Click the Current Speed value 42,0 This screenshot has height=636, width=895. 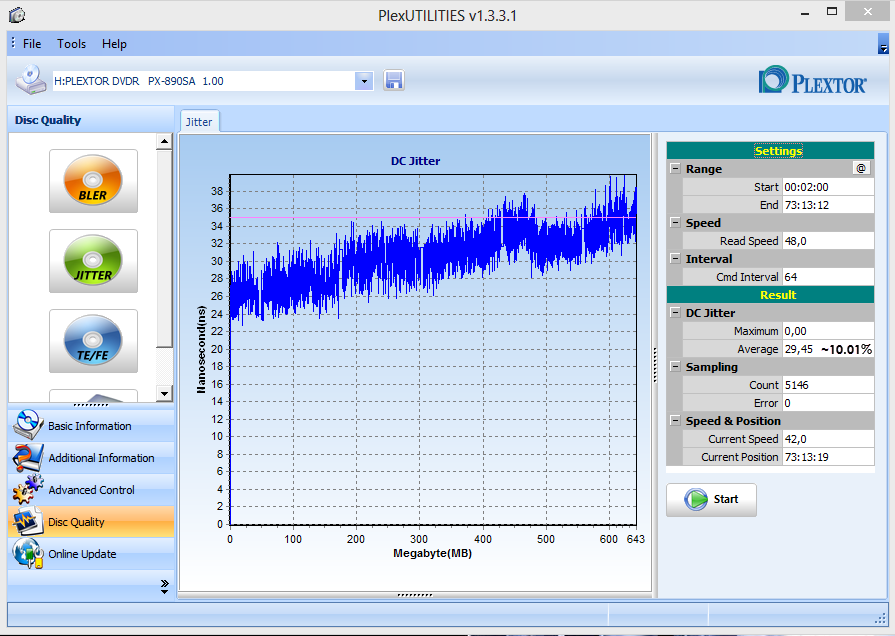click(x=828, y=439)
